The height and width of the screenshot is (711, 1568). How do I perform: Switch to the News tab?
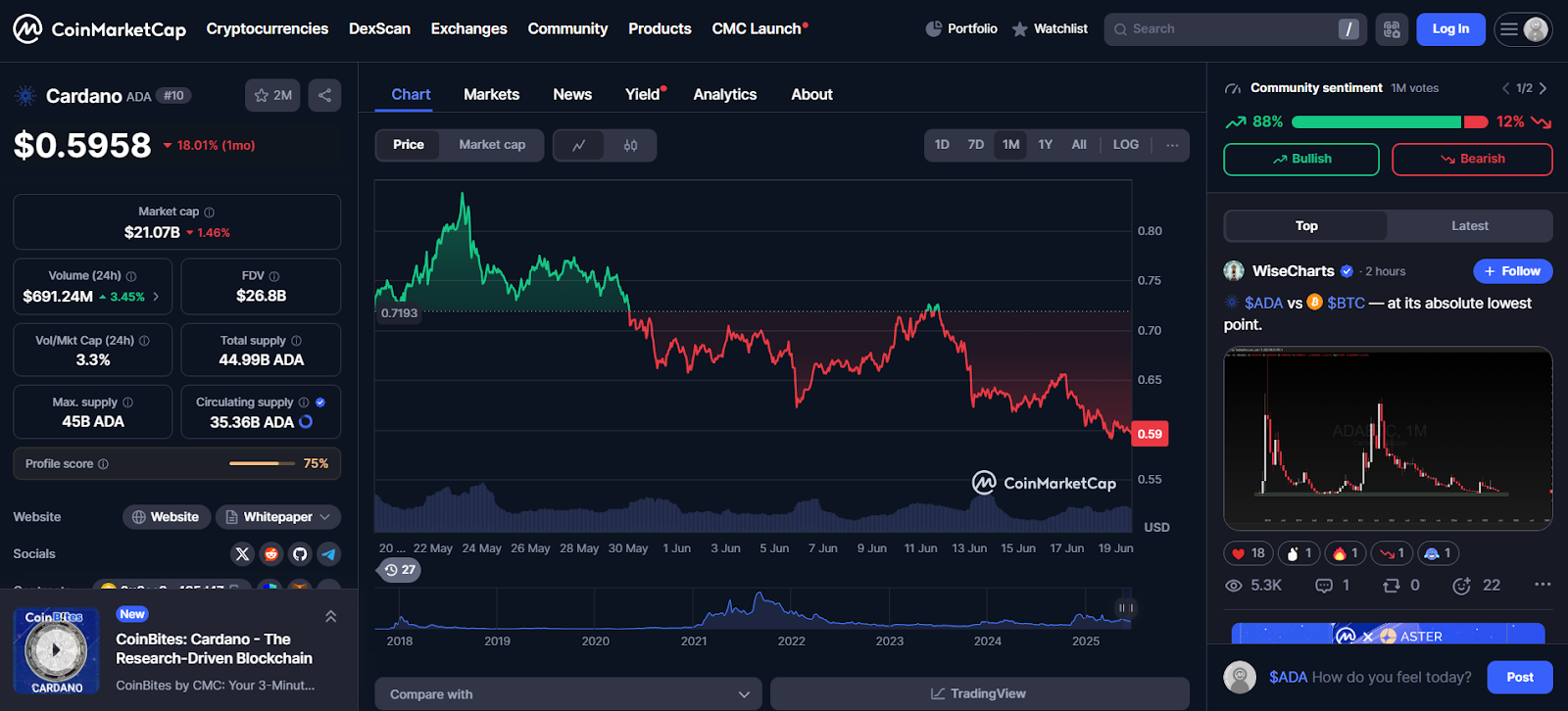pyautogui.click(x=572, y=95)
